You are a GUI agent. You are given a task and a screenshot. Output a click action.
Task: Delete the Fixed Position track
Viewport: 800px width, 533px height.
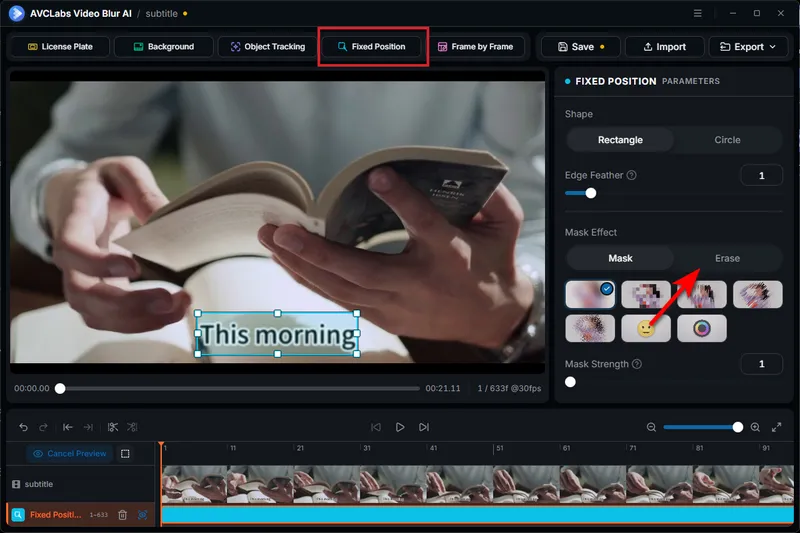(122, 515)
